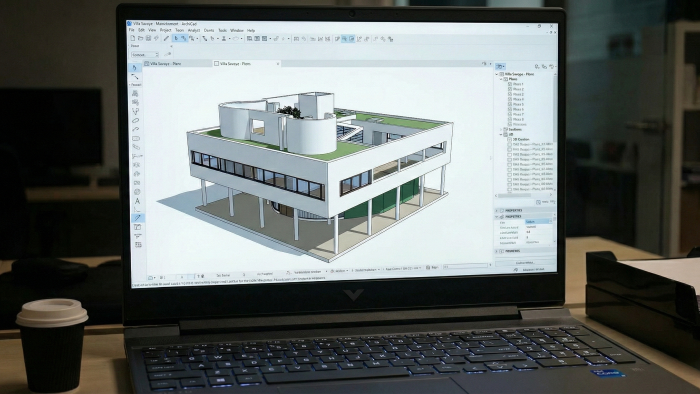
Task: Click the Navigator horizontal scrollbar
Action: [515, 195]
